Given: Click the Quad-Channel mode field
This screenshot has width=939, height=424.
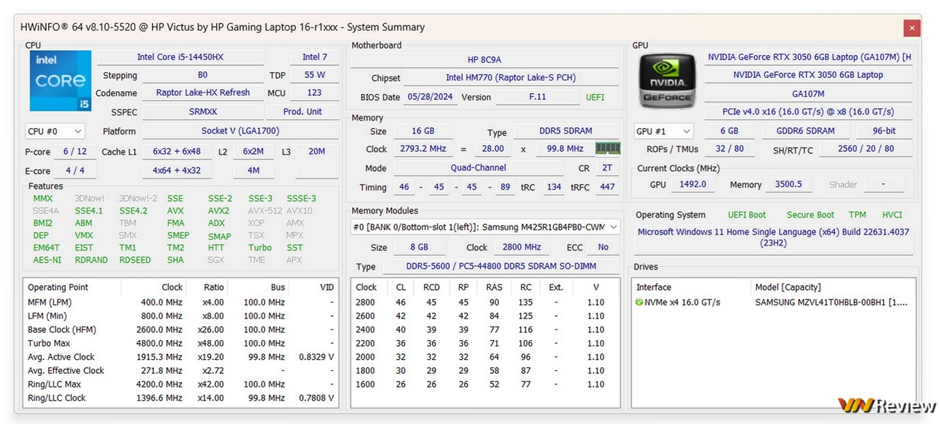Looking at the screenshot, I should [478, 168].
